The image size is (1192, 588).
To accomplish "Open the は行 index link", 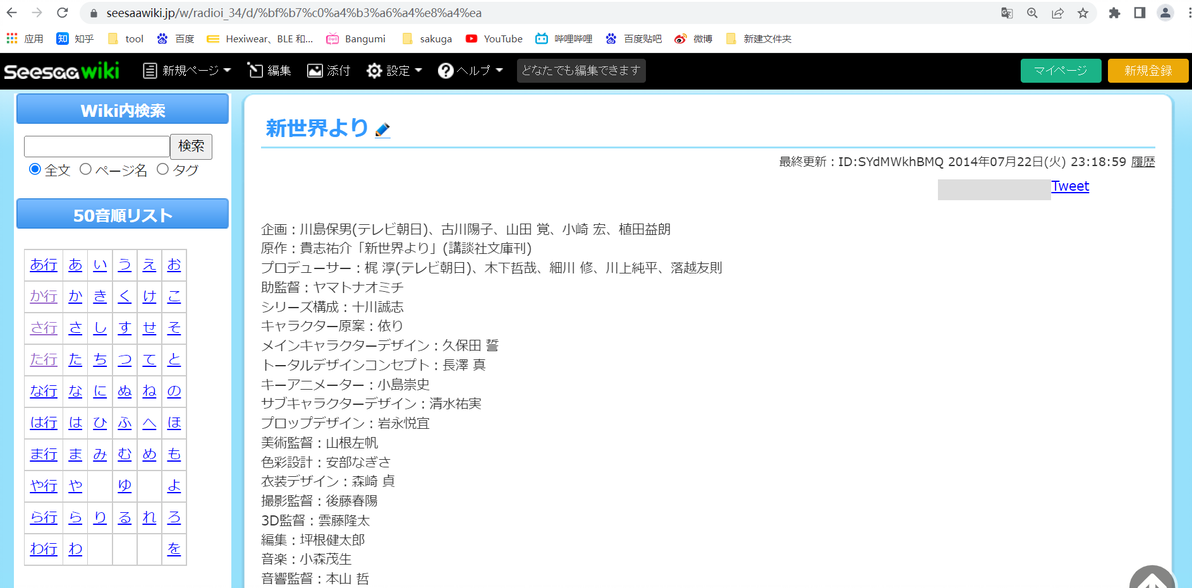I will (x=43, y=424).
